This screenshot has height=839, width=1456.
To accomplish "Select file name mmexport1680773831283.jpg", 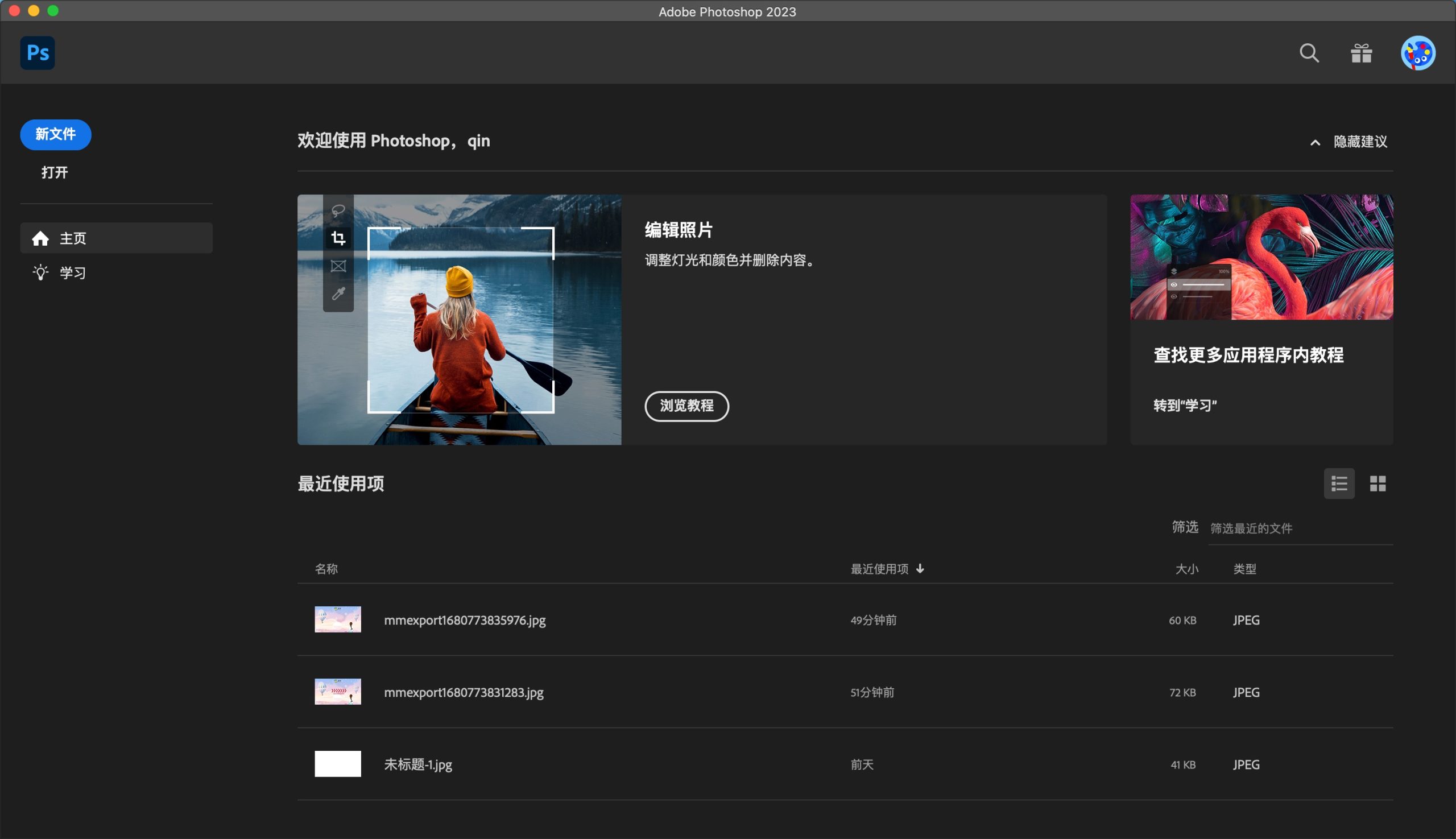I will (463, 692).
